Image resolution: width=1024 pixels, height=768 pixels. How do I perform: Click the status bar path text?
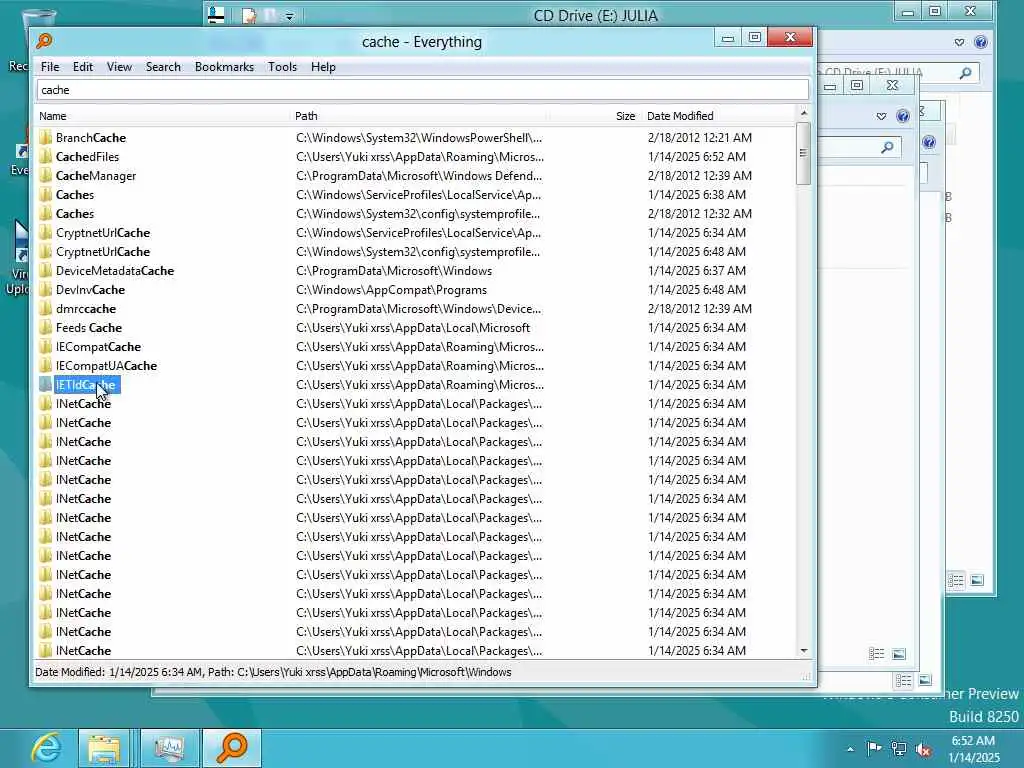[x=273, y=672]
